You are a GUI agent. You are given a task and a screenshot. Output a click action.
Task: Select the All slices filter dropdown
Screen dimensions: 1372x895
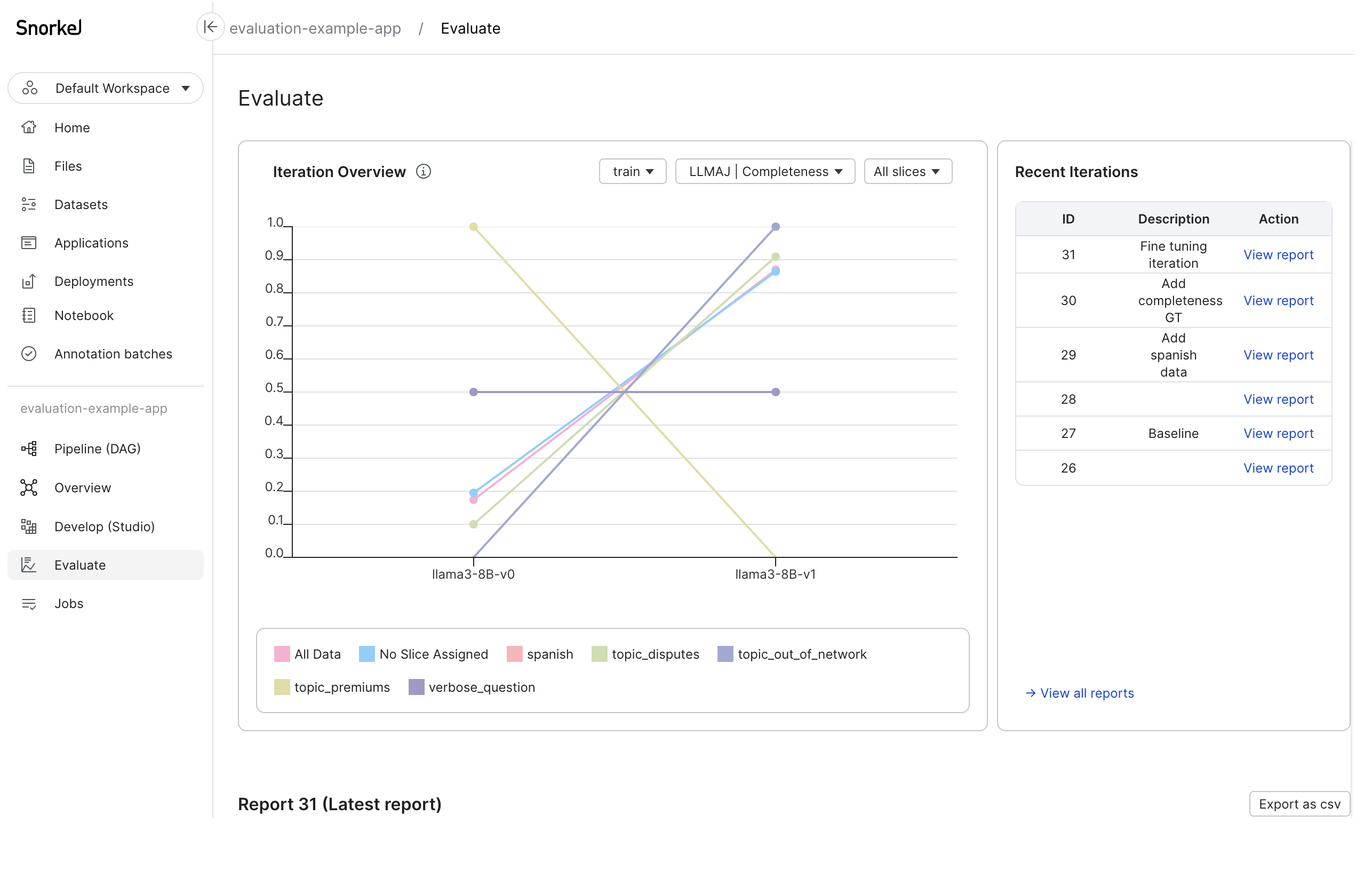[906, 171]
